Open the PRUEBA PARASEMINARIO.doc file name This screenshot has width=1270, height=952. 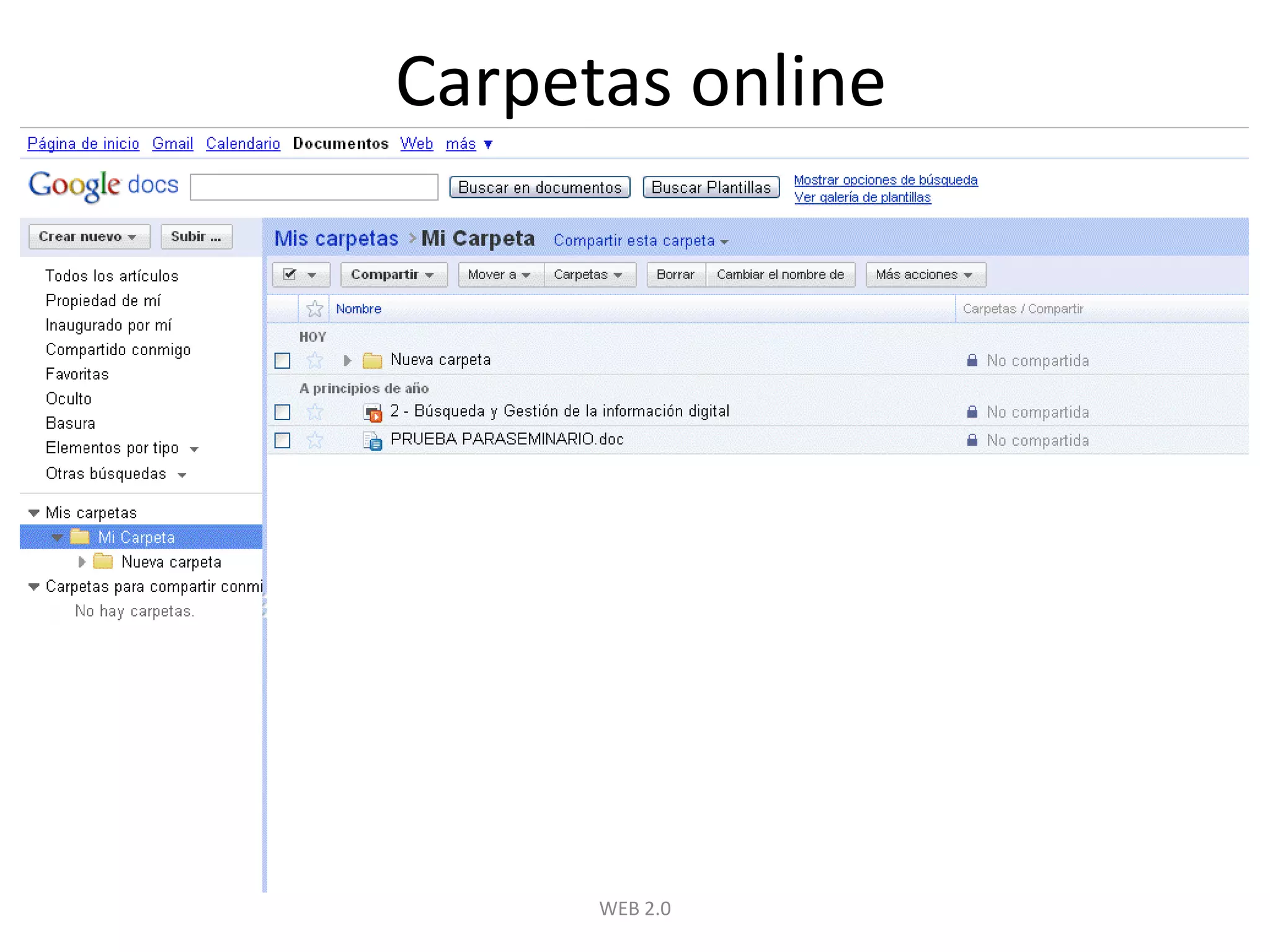[507, 439]
